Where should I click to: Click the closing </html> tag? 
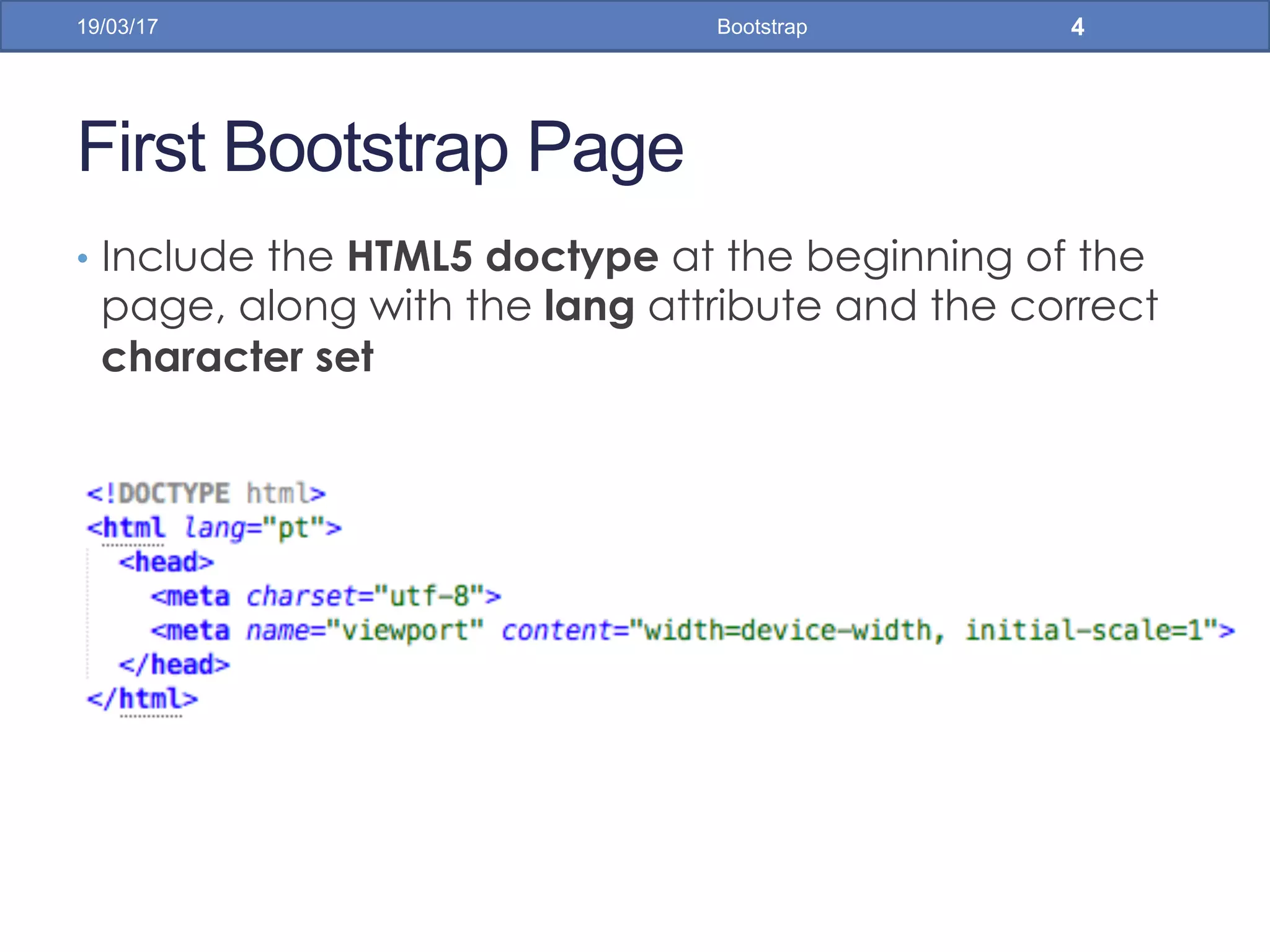click(143, 699)
